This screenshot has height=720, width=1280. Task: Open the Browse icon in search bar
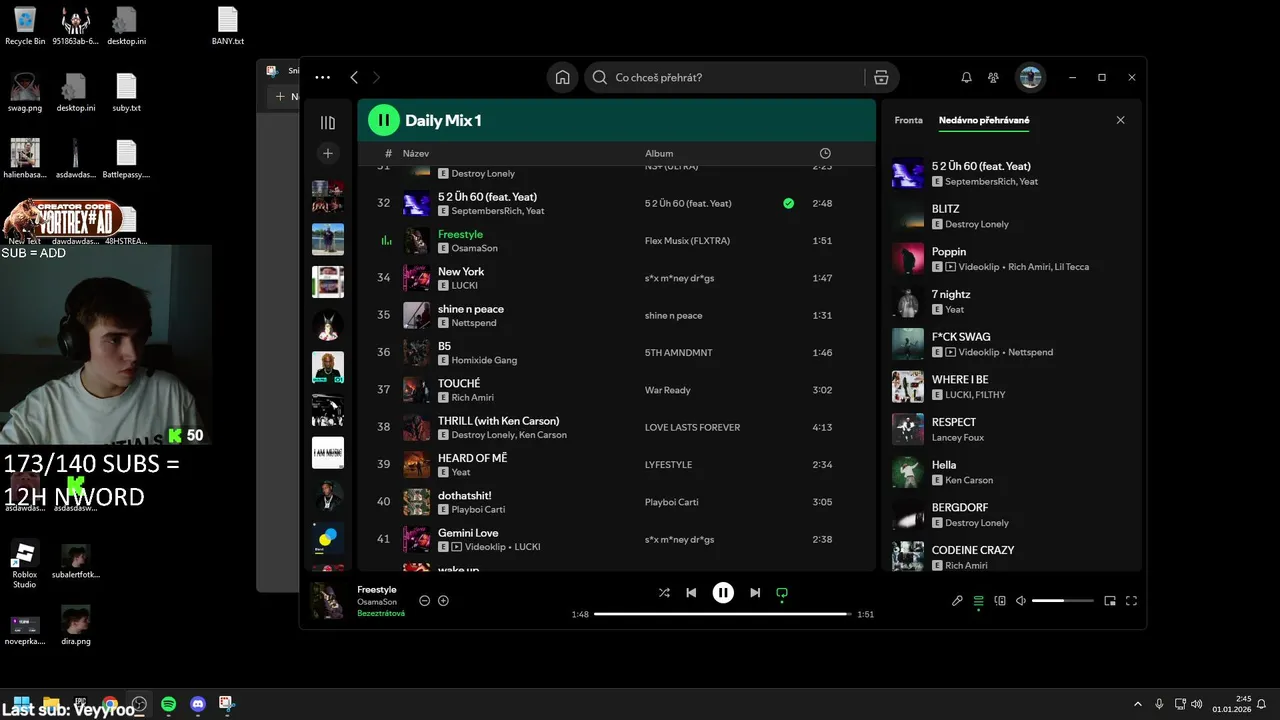click(x=881, y=77)
